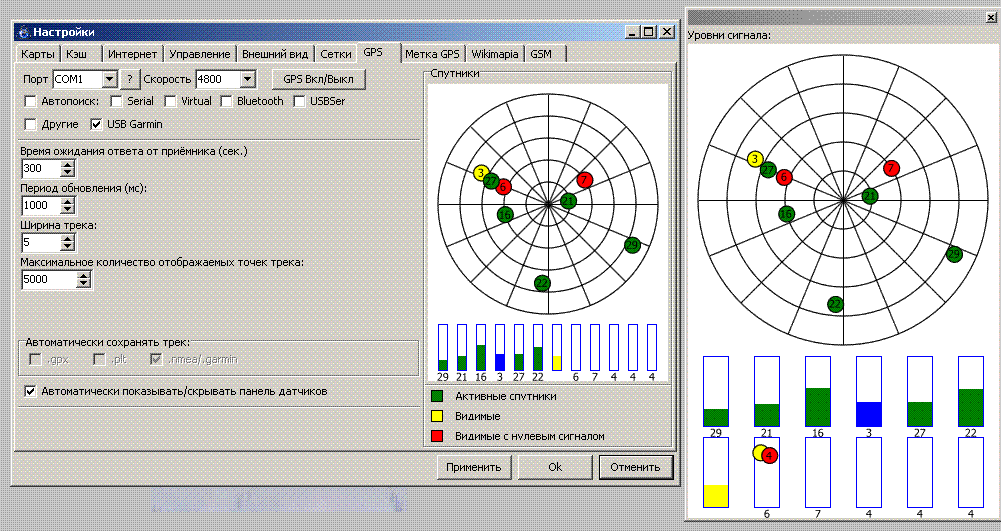Click the question mark button beside port

[129, 79]
